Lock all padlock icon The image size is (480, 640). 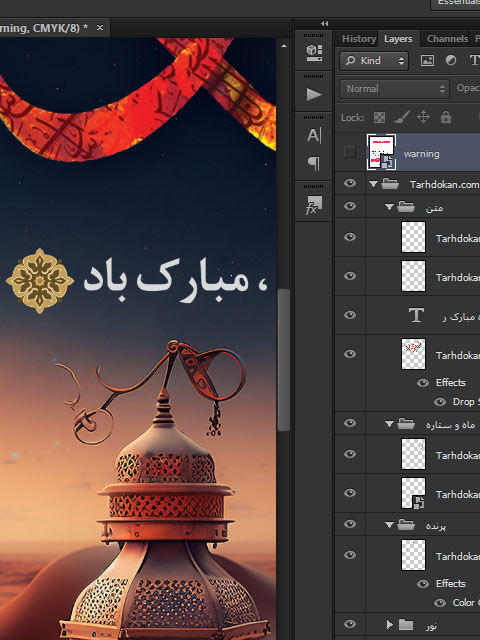tap(446, 118)
